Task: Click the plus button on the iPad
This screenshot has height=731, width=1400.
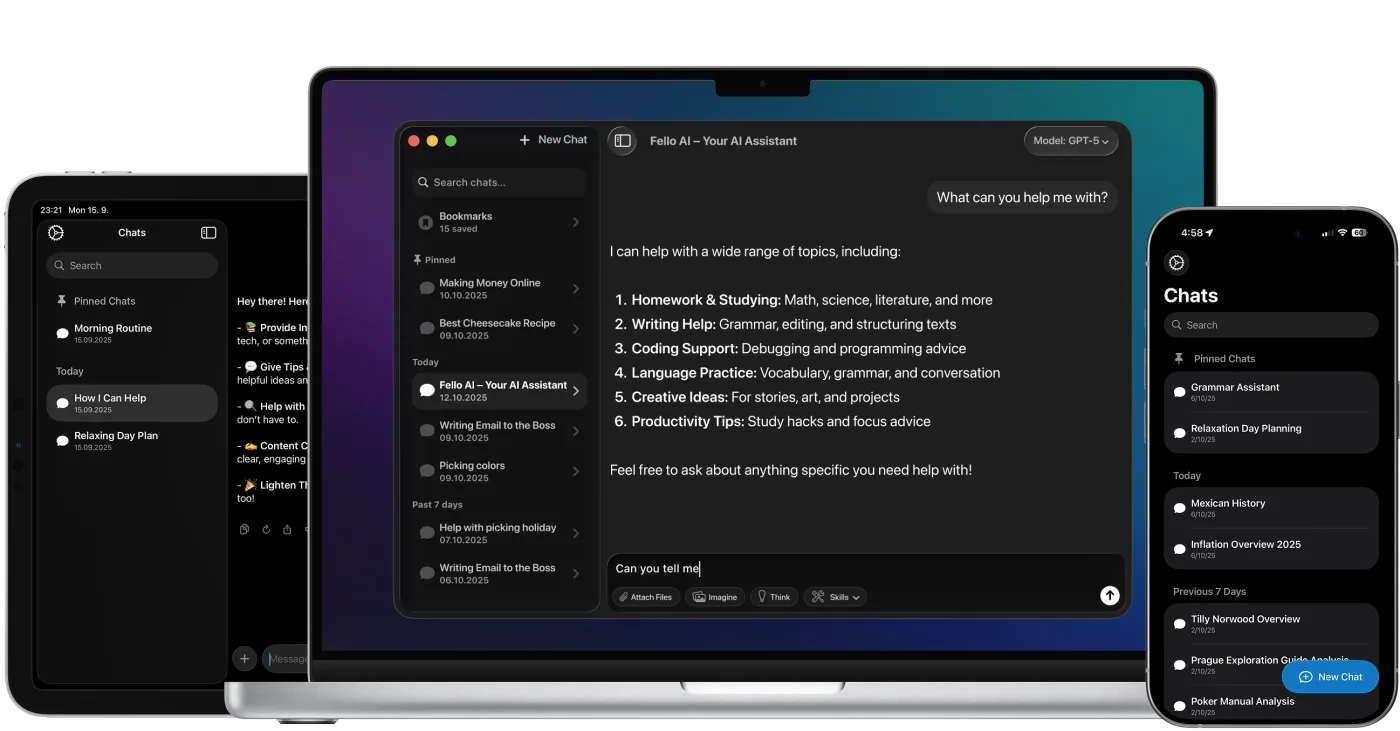Action: (244, 658)
